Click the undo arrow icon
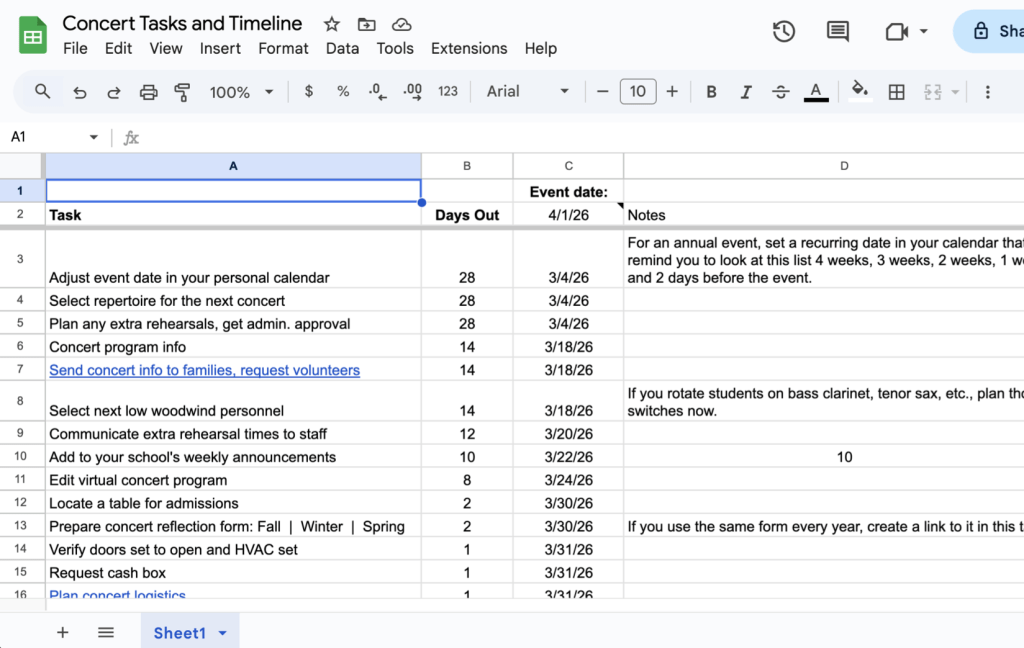Image resolution: width=1024 pixels, height=648 pixels. [x=80, y=92]
